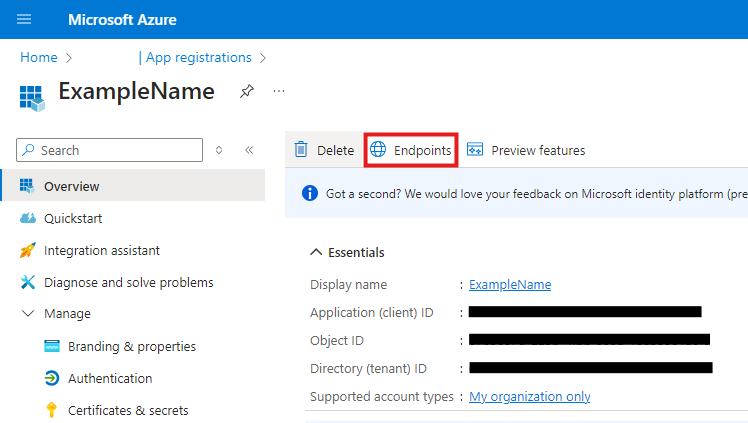
Task: Click the Endpoints globe icon
Action: pyautogui.click(x=378, y=149)
